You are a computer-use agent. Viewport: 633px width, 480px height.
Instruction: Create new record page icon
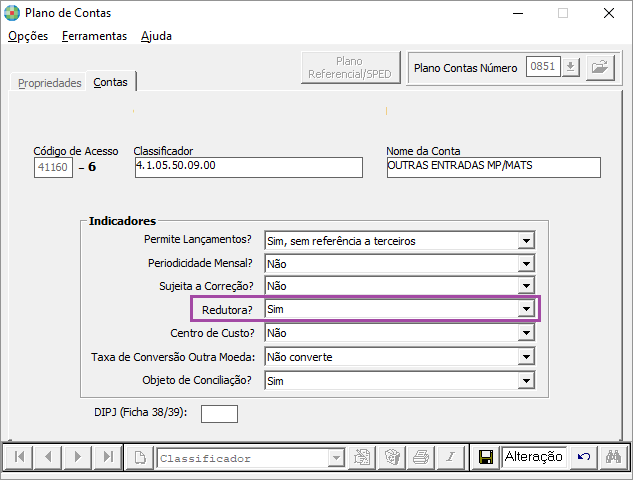140,457
